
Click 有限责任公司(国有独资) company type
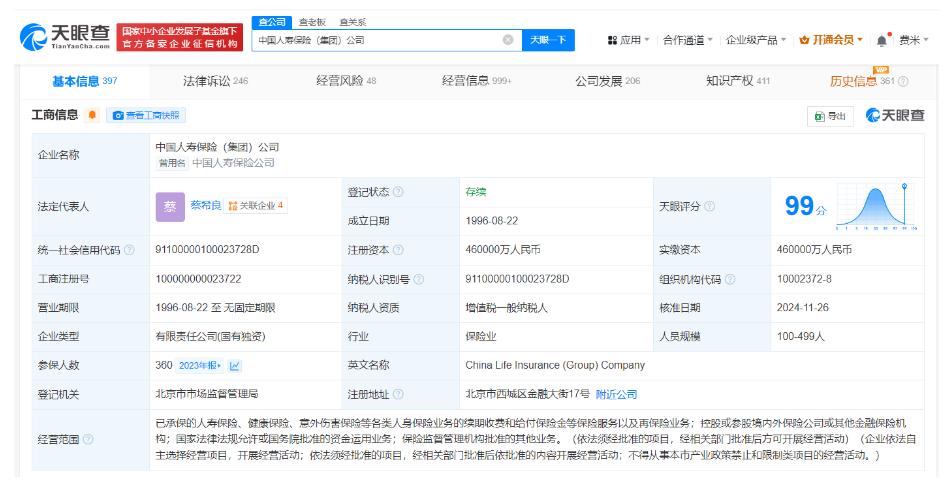pyautogui.click(x=210, y=336)
